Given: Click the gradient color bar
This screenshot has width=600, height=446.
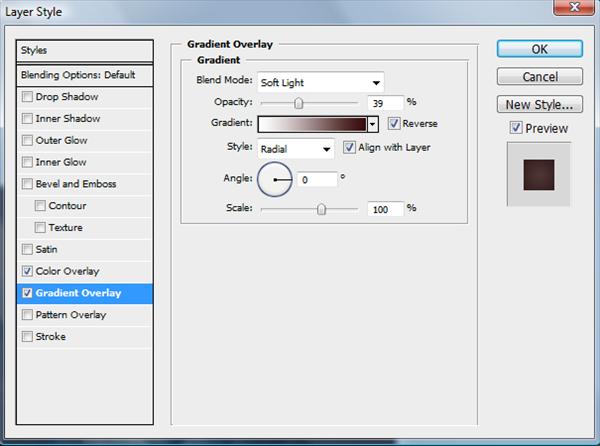Looking at the screenshot, I should (312, 124).
